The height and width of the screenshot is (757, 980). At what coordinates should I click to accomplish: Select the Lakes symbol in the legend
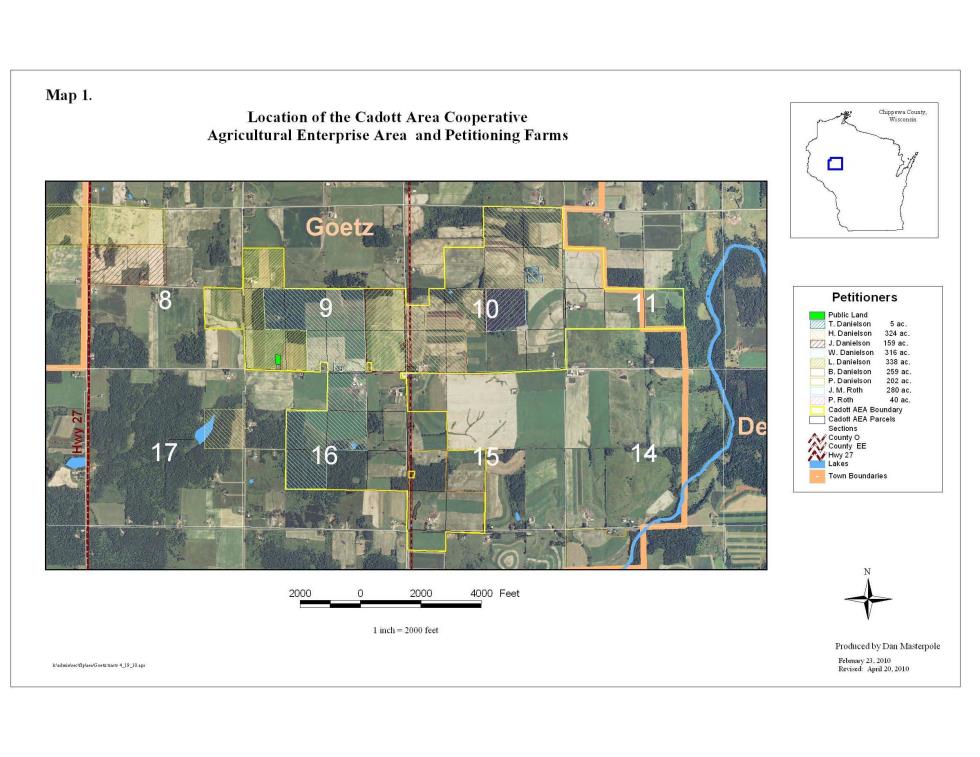click(816, 464)
